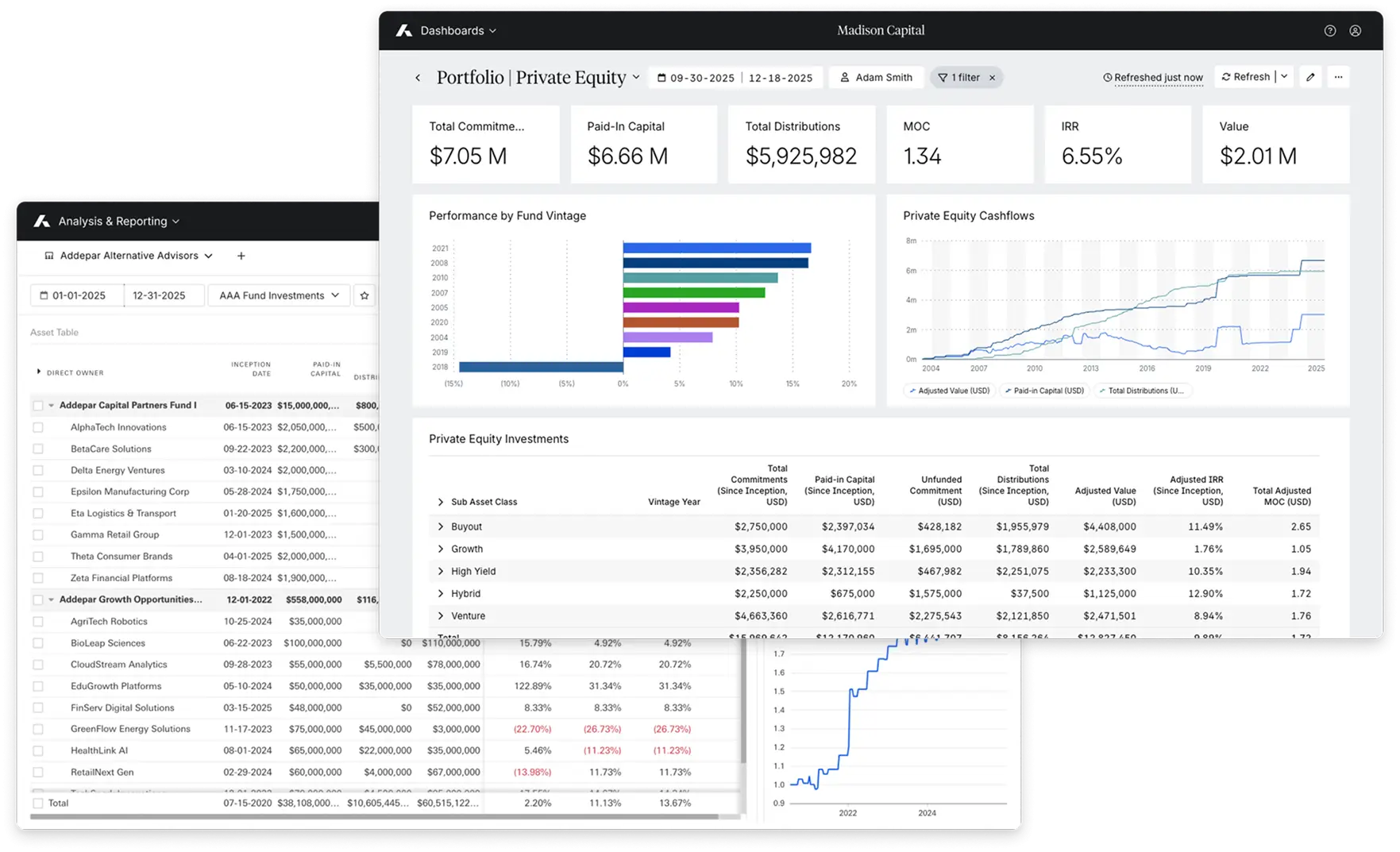This screenshot has height=852, width=1400.
Task: Toggle Adjusted Value (USD) legend item
Action: [x=950, y=391]
